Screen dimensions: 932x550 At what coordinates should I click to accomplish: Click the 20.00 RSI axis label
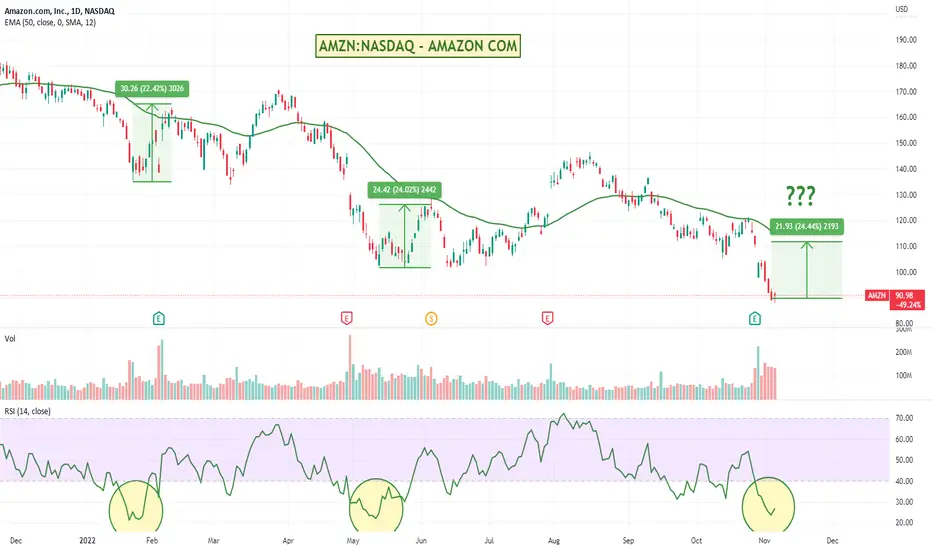coord(904,523)
